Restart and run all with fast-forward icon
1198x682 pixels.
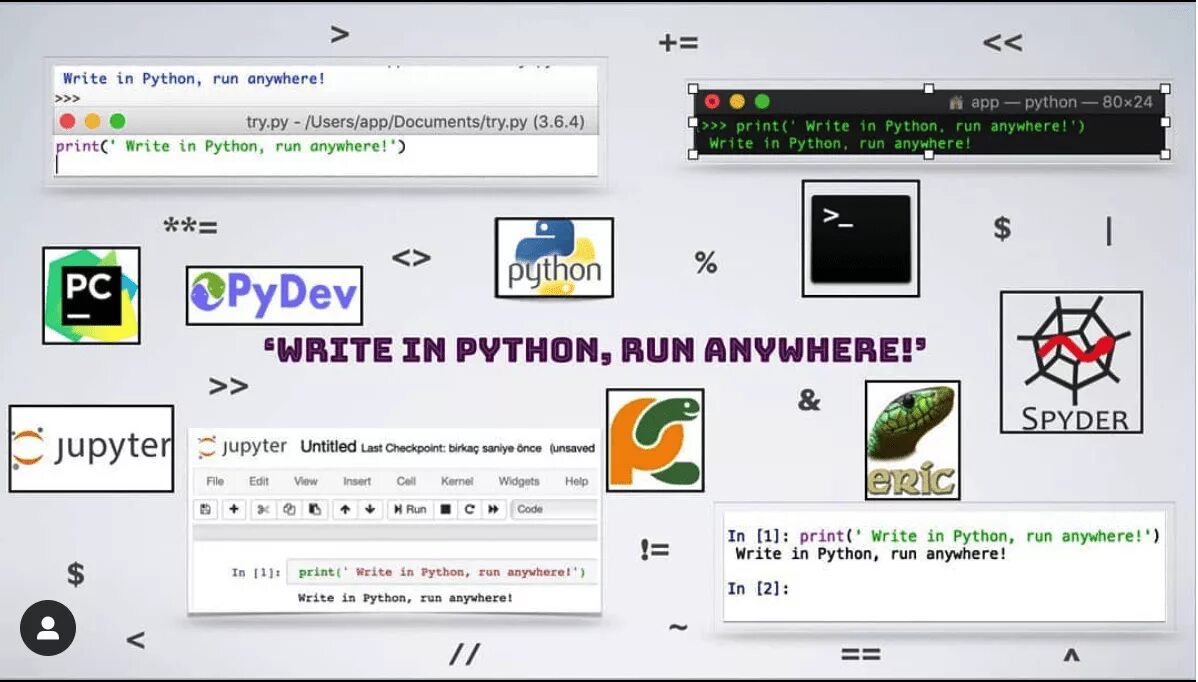click(x=494, y=509)
